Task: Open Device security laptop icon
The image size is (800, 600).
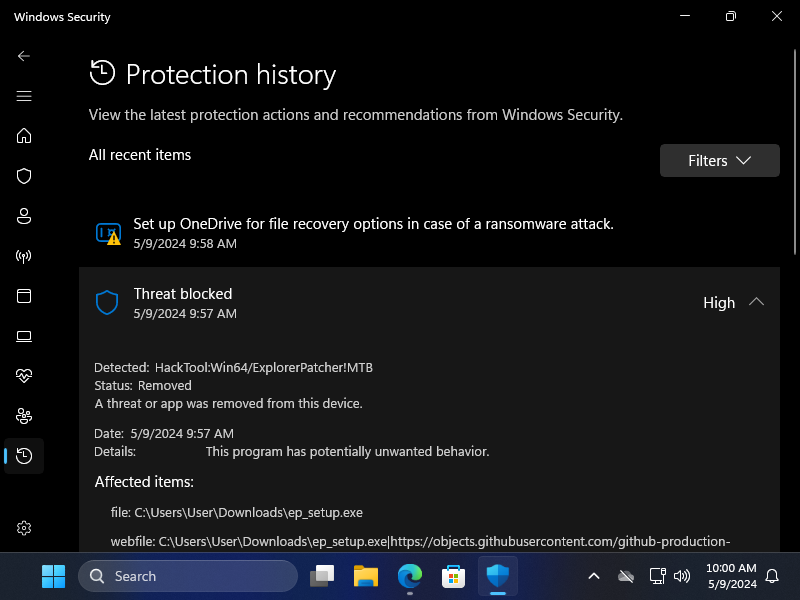Action: [x=24, y=336]
